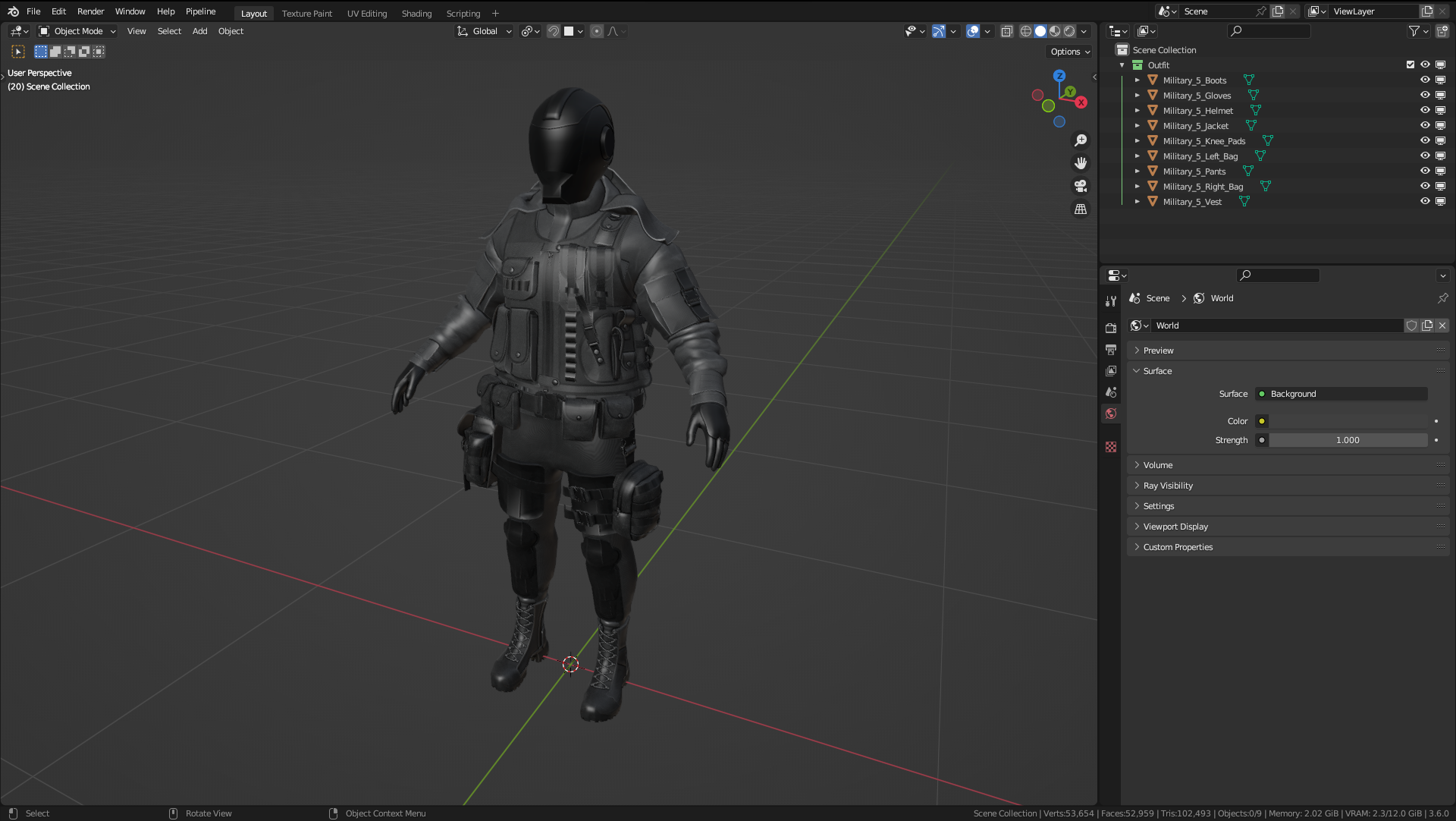Click the outliner search field
The image size is (1456, 821).
pos(1268,31)
